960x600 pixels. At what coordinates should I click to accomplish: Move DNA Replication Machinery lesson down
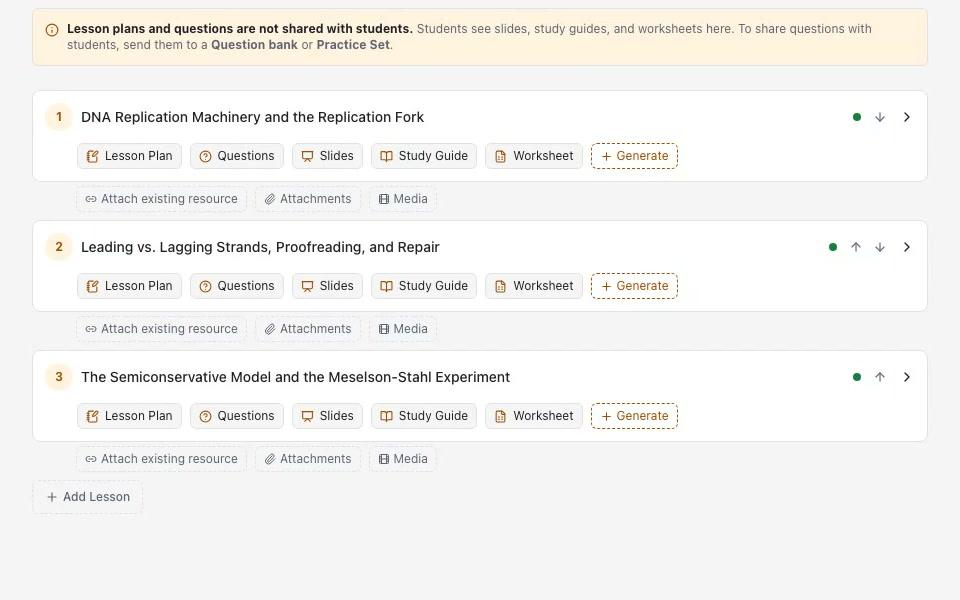click(x=880, y=117)
